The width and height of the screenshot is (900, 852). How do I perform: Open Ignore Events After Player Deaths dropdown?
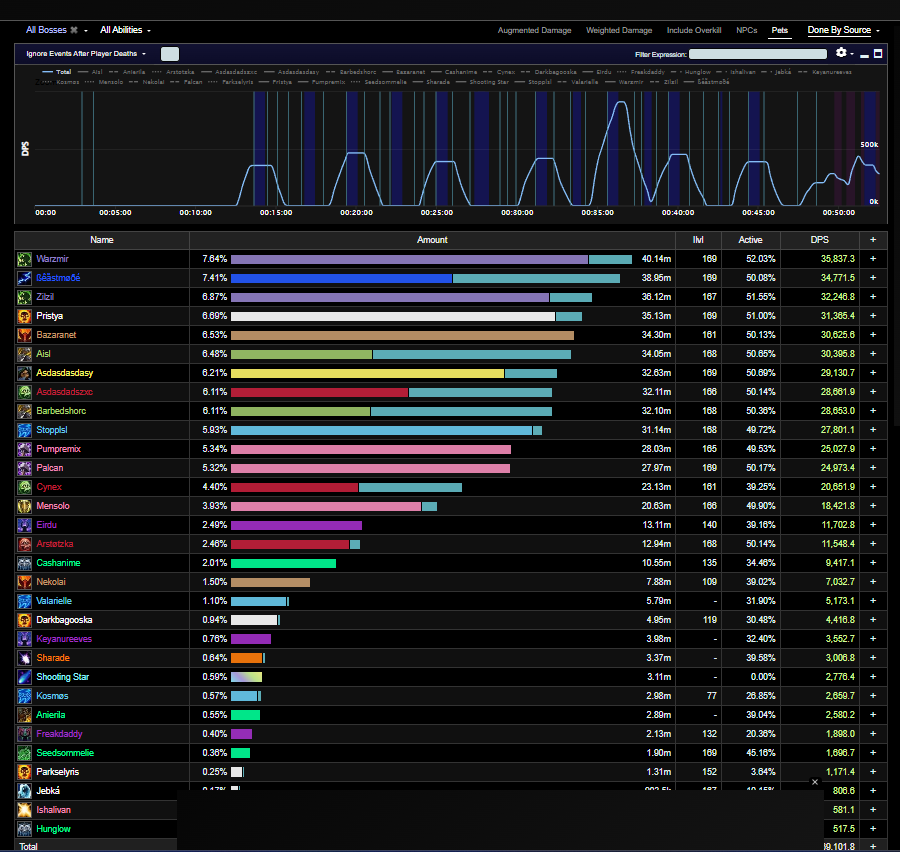point(86,53)
